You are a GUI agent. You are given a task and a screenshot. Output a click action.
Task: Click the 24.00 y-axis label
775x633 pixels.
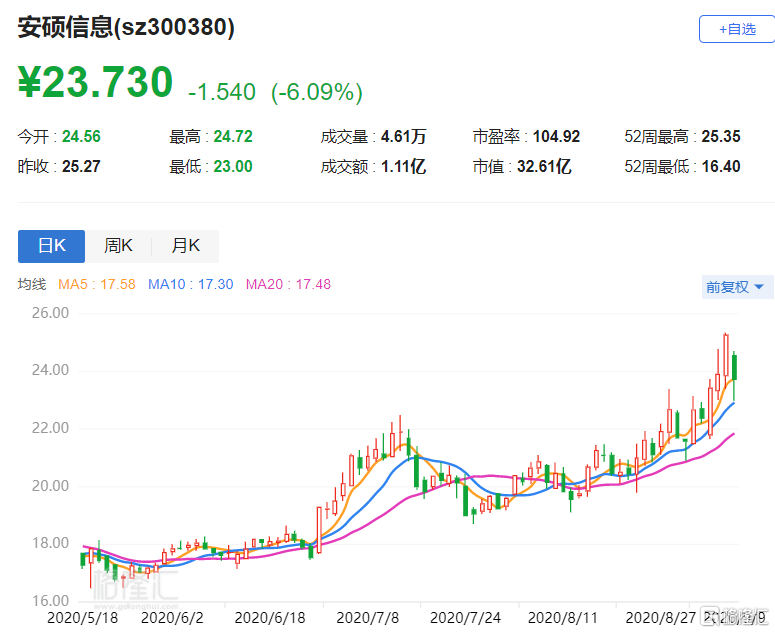(50, 370)
